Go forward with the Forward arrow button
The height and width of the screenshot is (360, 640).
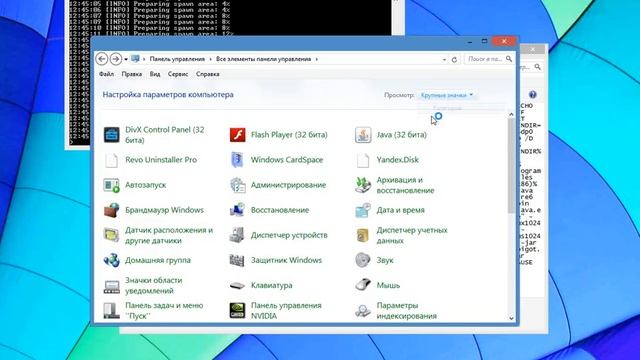tap(116, 59)
